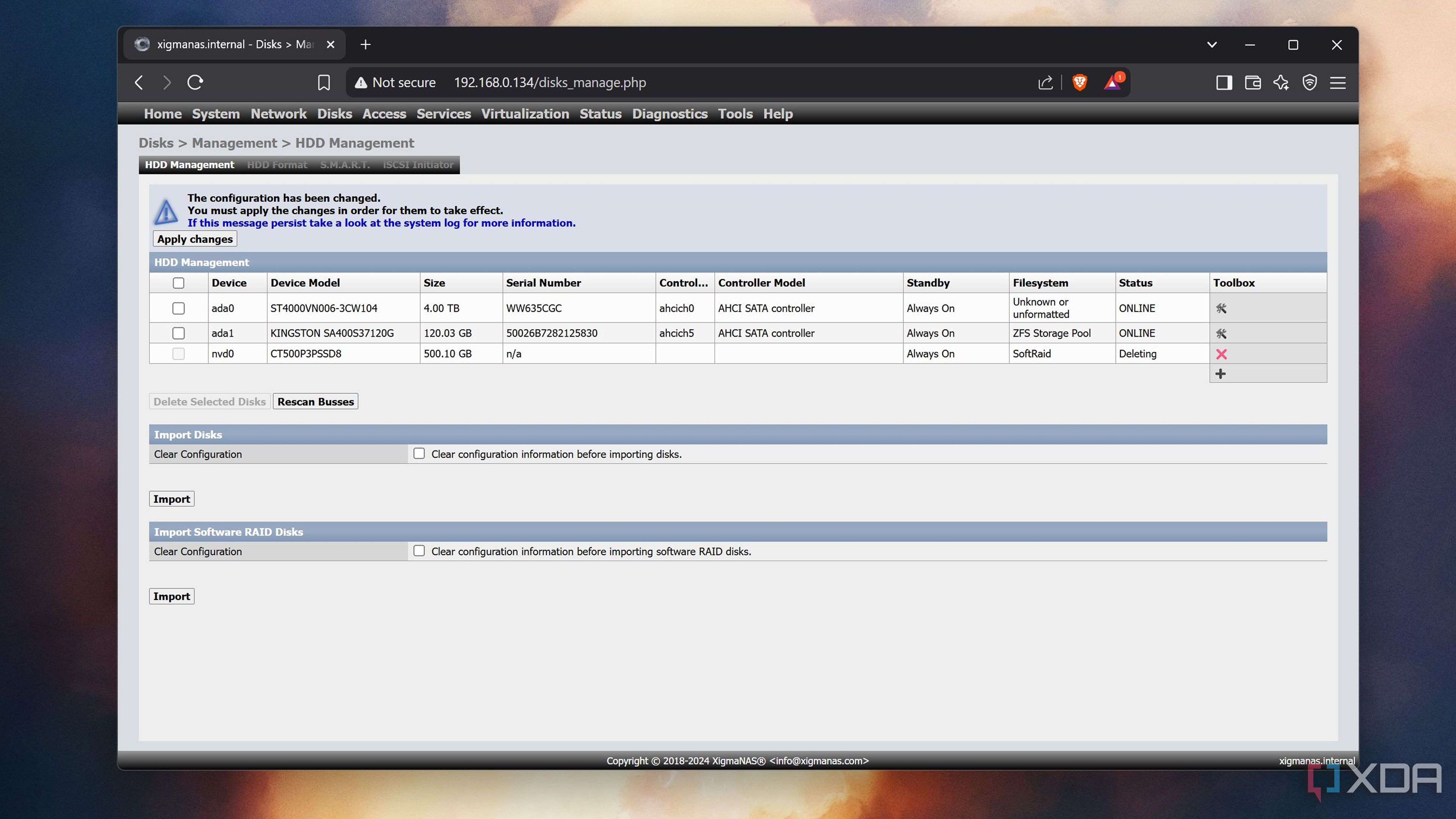Open the System menu
1456x819 pixels.
click(x=215, y=114)
